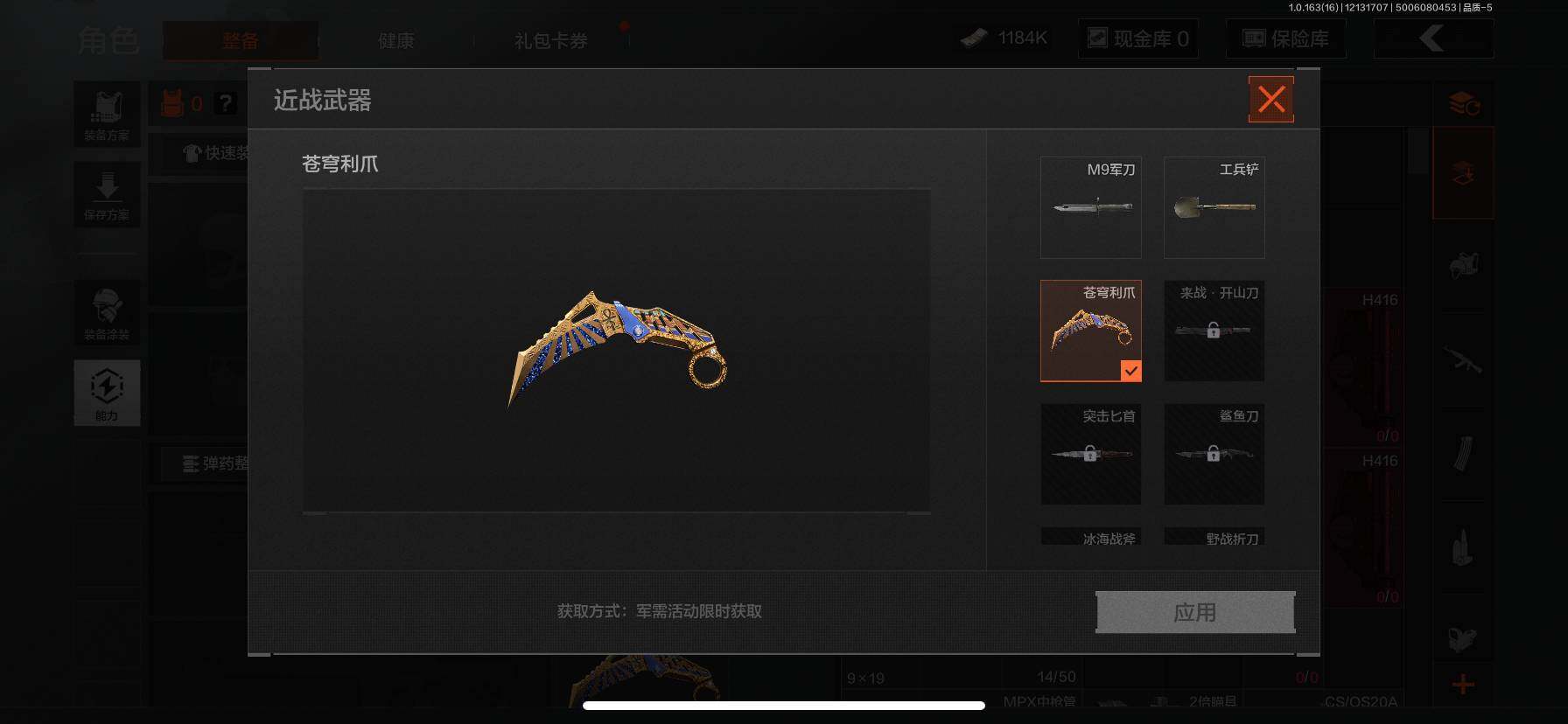Open the 现金库 cash vault

click(1138, 38)
